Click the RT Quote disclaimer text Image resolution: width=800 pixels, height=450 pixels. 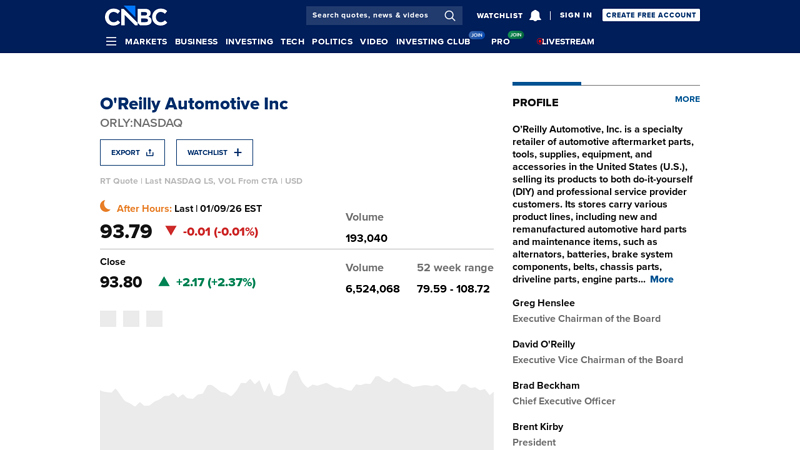[201, 181]
